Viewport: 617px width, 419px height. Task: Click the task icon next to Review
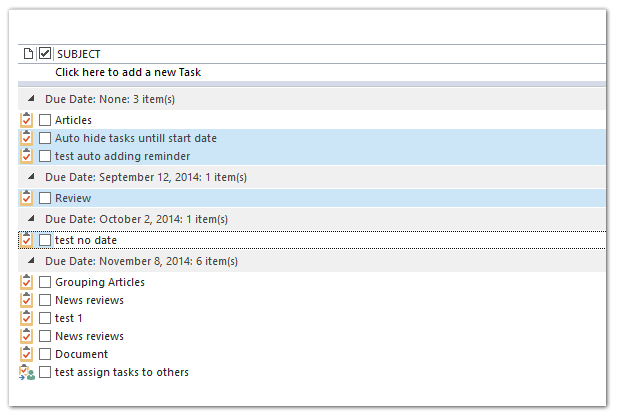[26, 198]
